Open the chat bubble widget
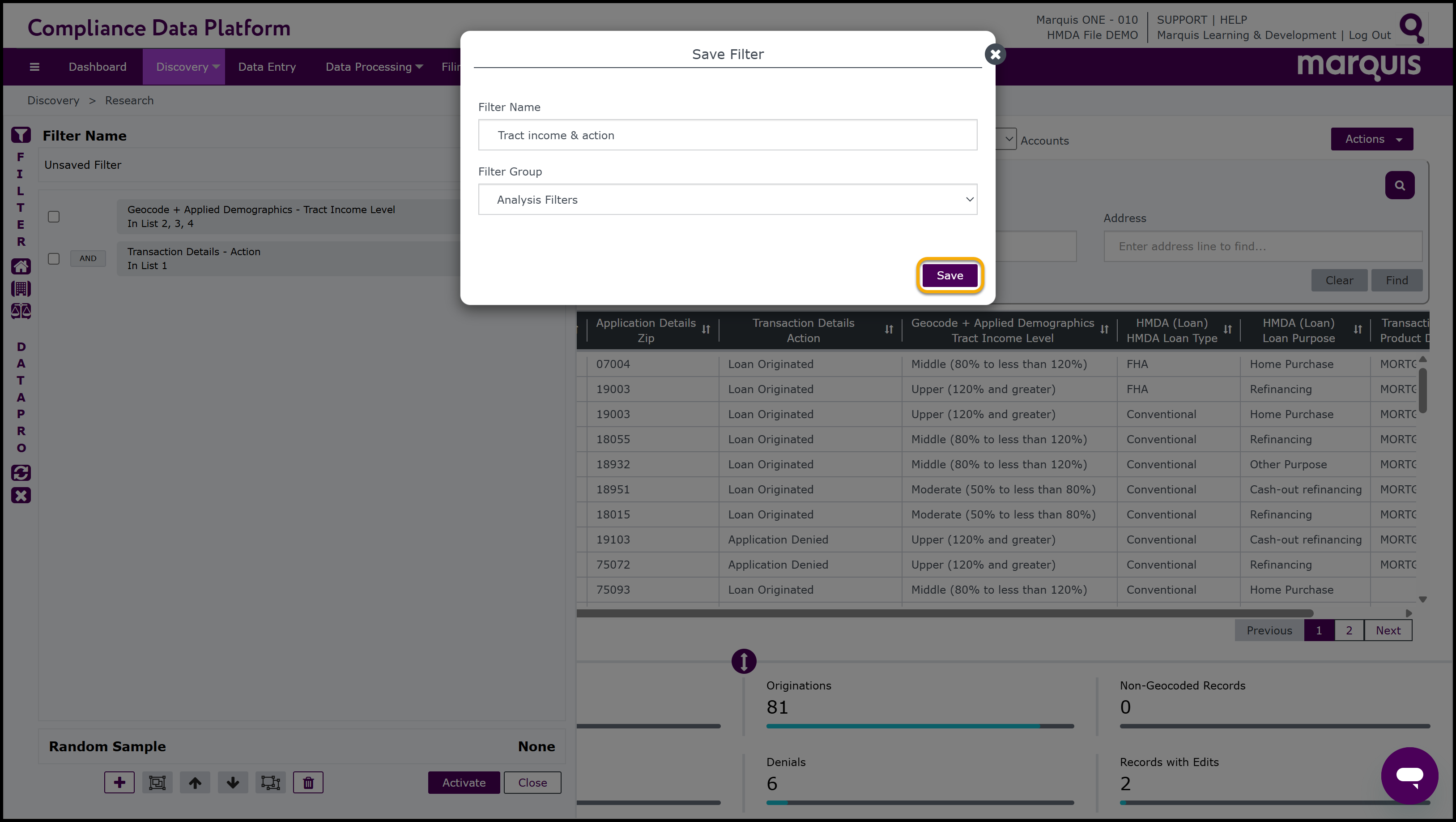The image size is (1456, 822). pyautogui.click(x=1409, y=775)
